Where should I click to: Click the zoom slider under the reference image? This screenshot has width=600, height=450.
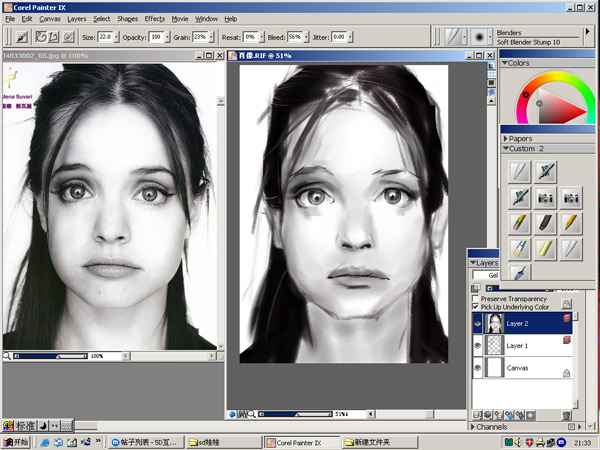point(51,356)
